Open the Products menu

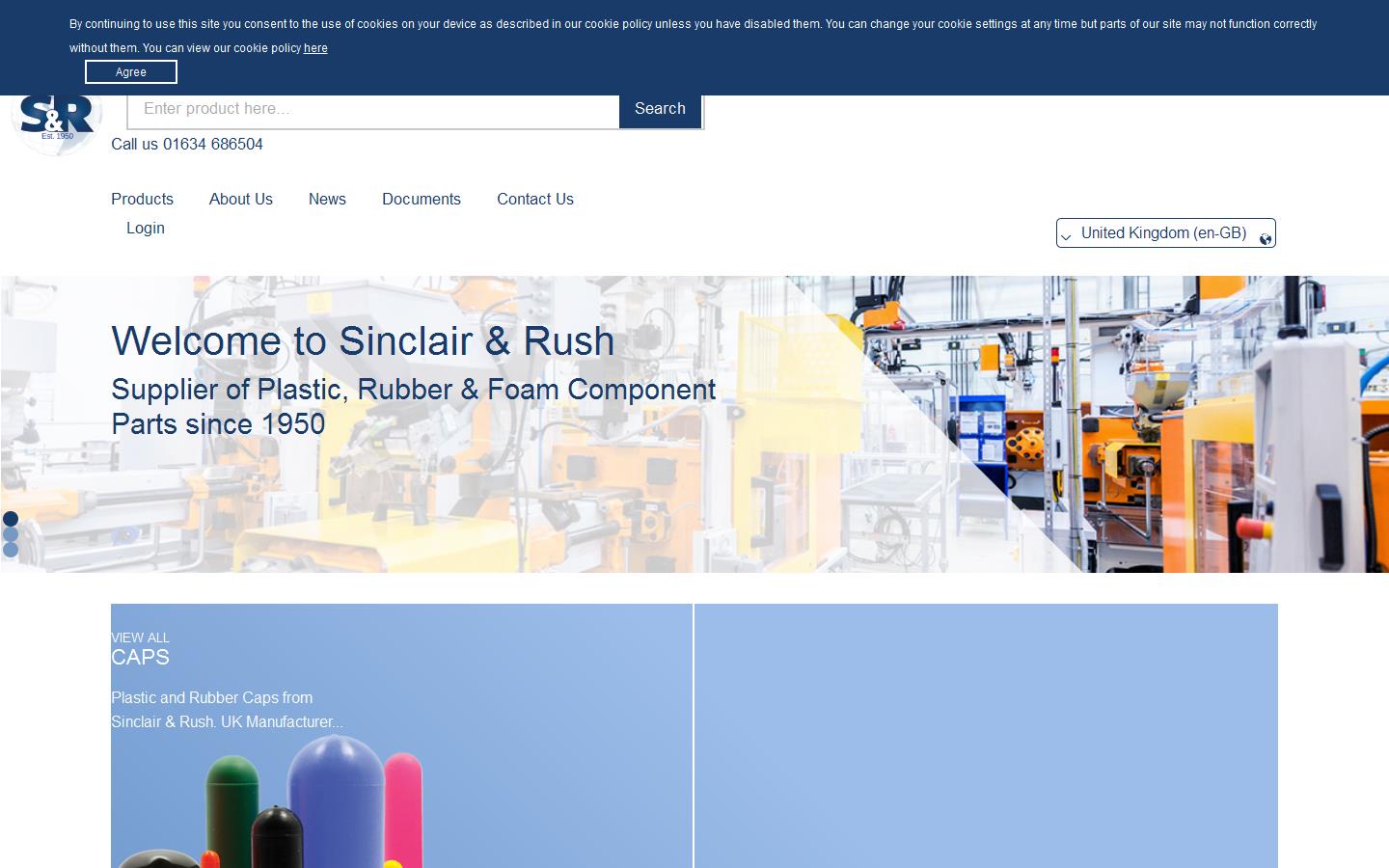click(x=142, y=199)
